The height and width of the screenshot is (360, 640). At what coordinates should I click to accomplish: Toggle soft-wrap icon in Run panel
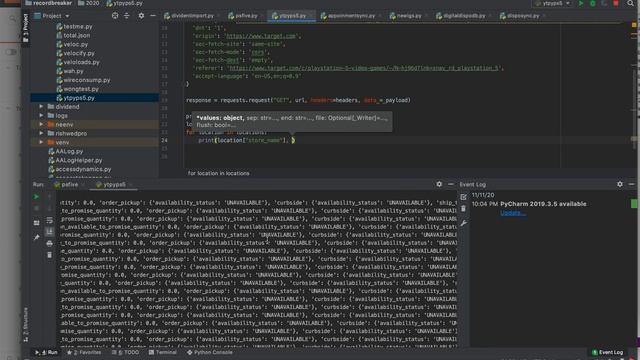point(49,220)
